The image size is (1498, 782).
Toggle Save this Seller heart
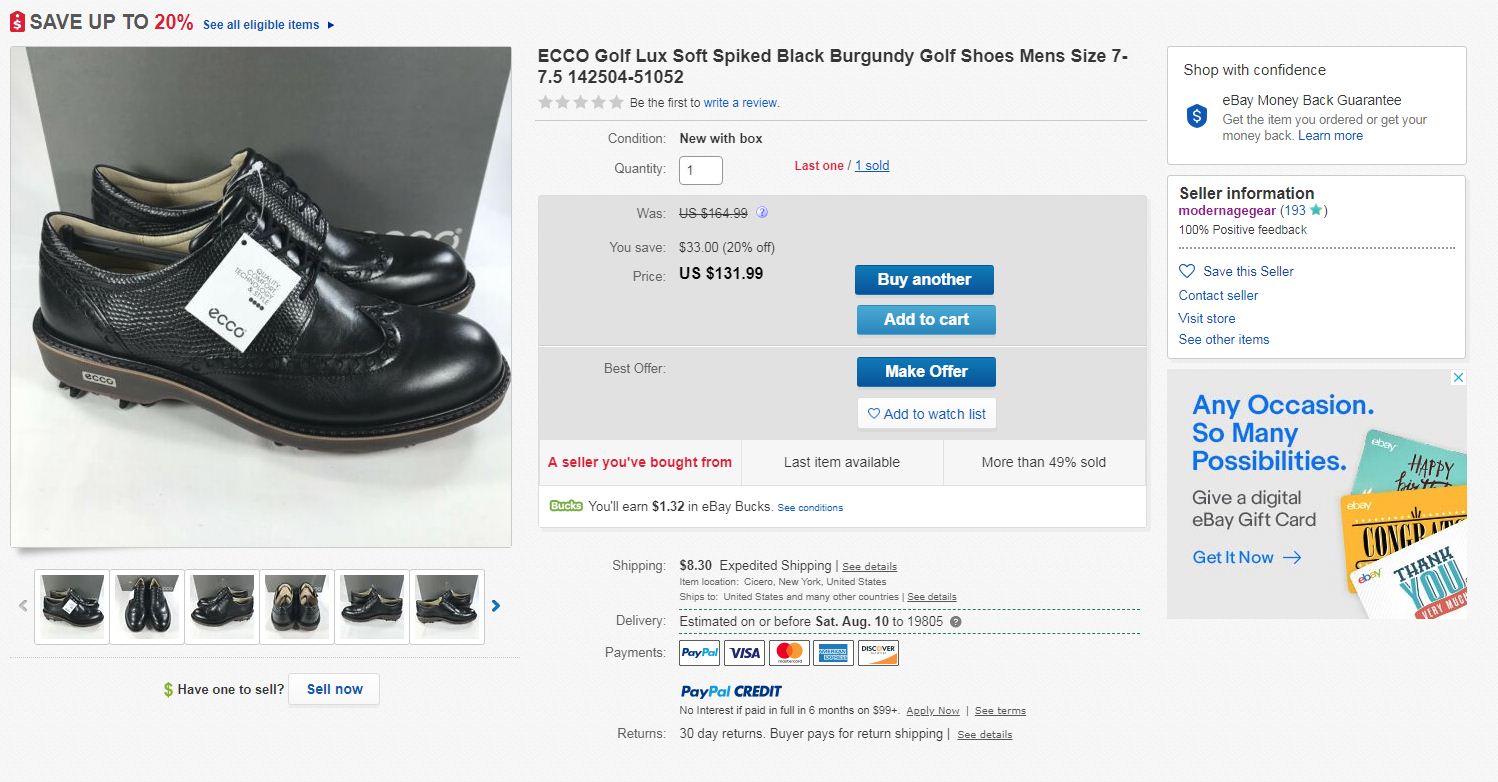pos(1187,271)
